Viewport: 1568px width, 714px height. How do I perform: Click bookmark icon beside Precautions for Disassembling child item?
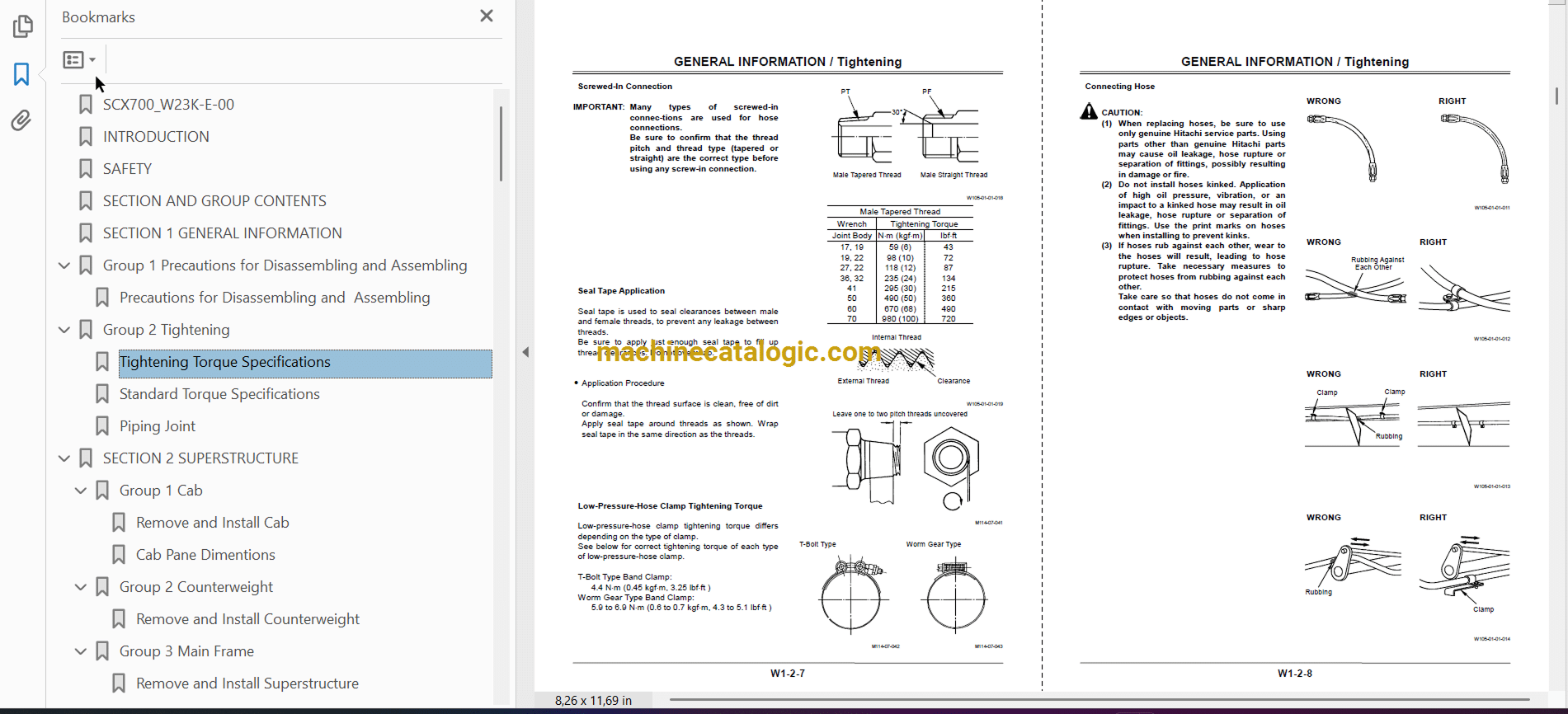[102, 298]
